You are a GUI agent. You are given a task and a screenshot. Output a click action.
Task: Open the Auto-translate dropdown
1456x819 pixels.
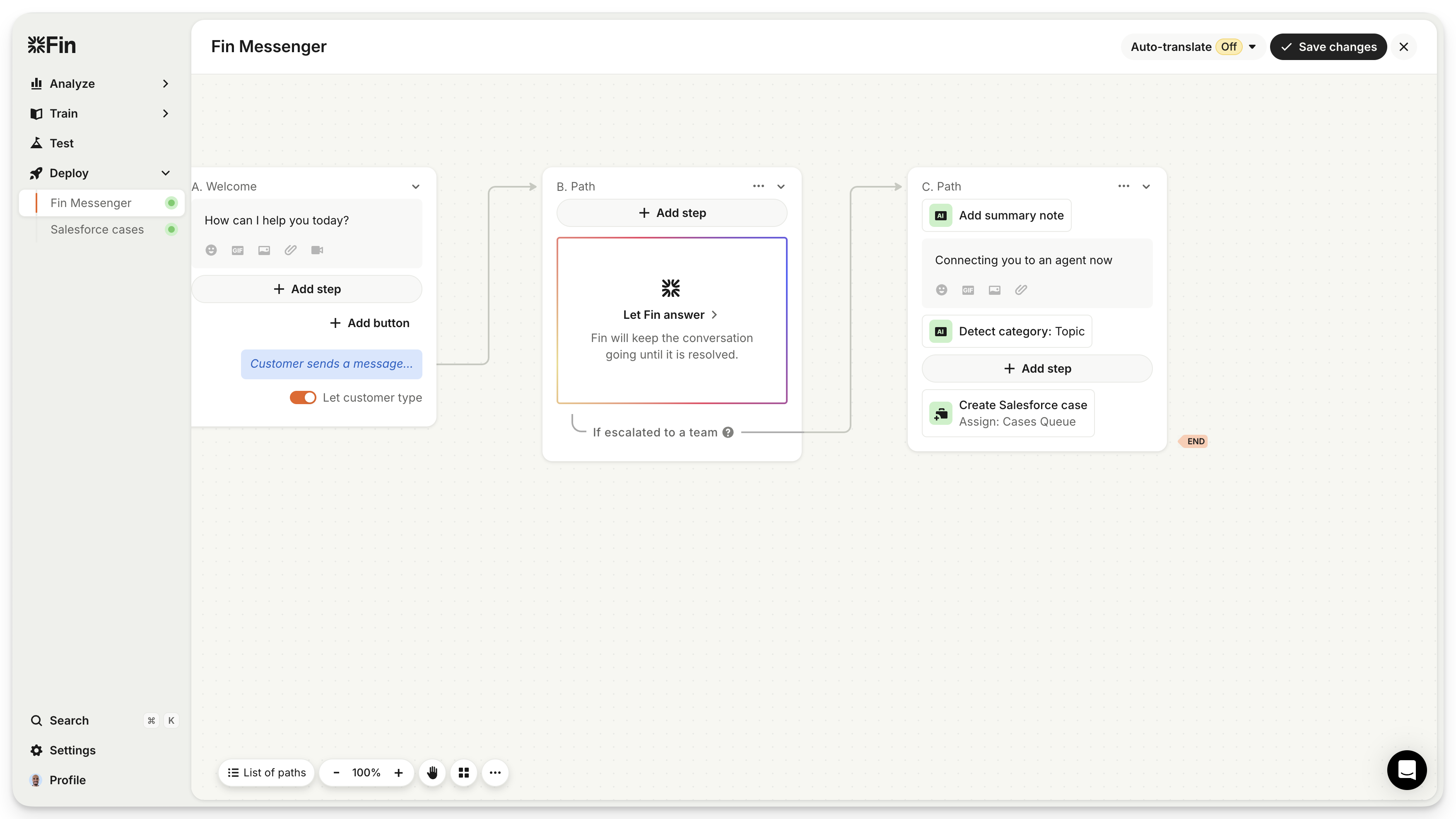[x=1252, y=47]
